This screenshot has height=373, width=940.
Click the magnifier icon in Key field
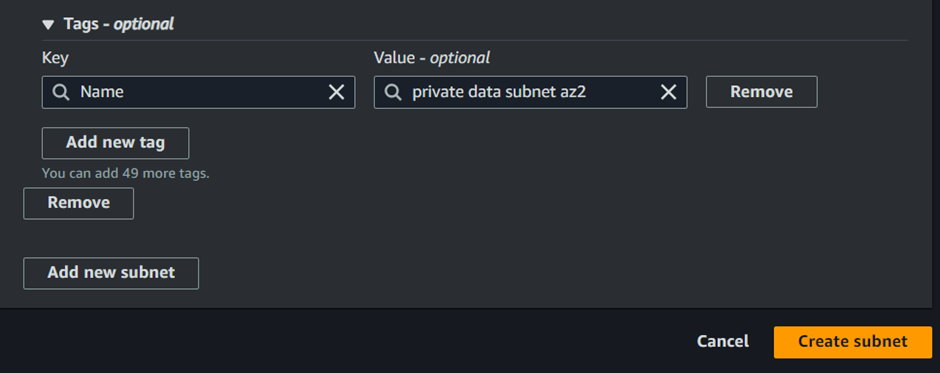point(61,92)
